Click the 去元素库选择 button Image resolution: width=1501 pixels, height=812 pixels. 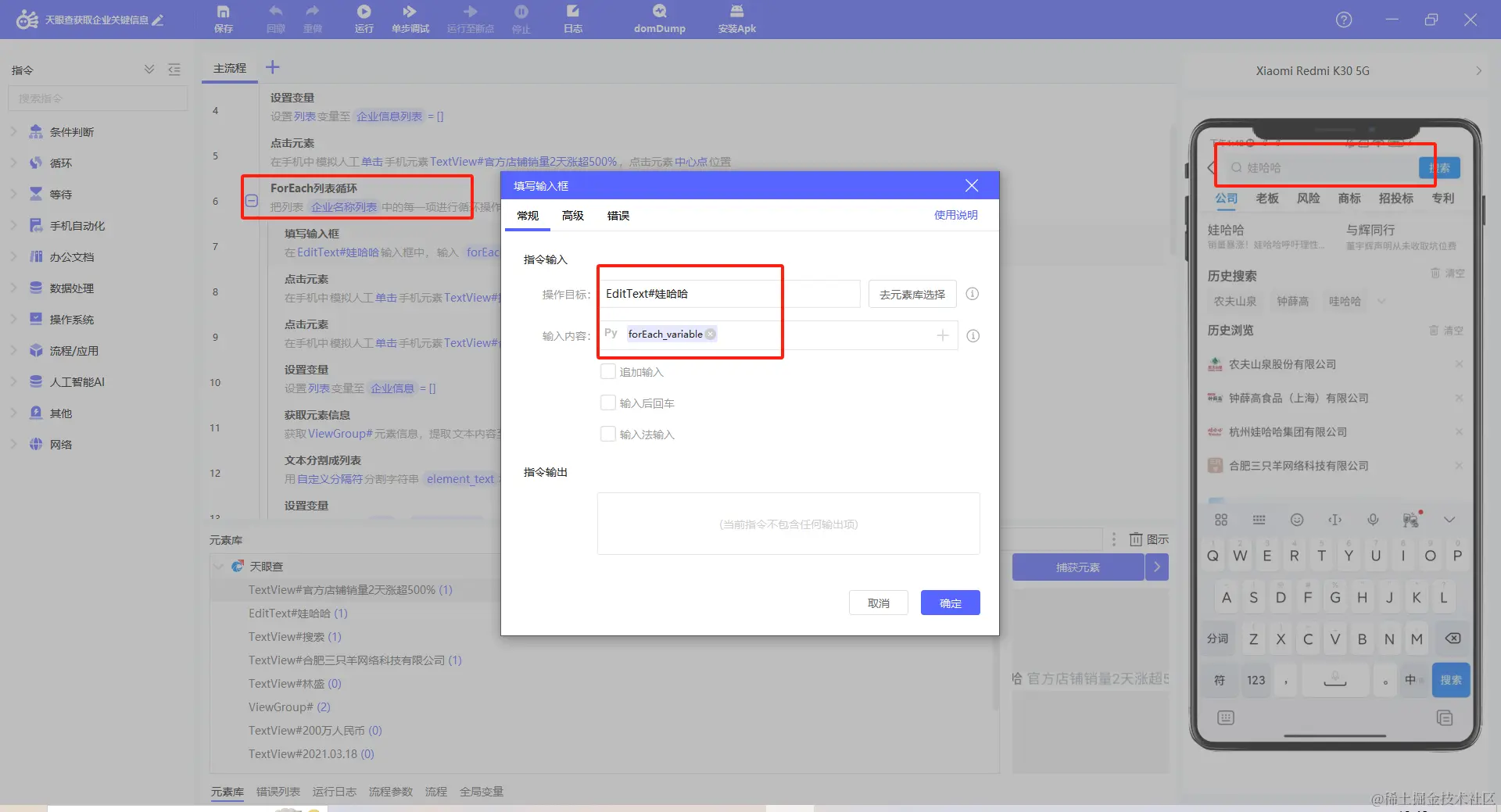coord(912,294)
